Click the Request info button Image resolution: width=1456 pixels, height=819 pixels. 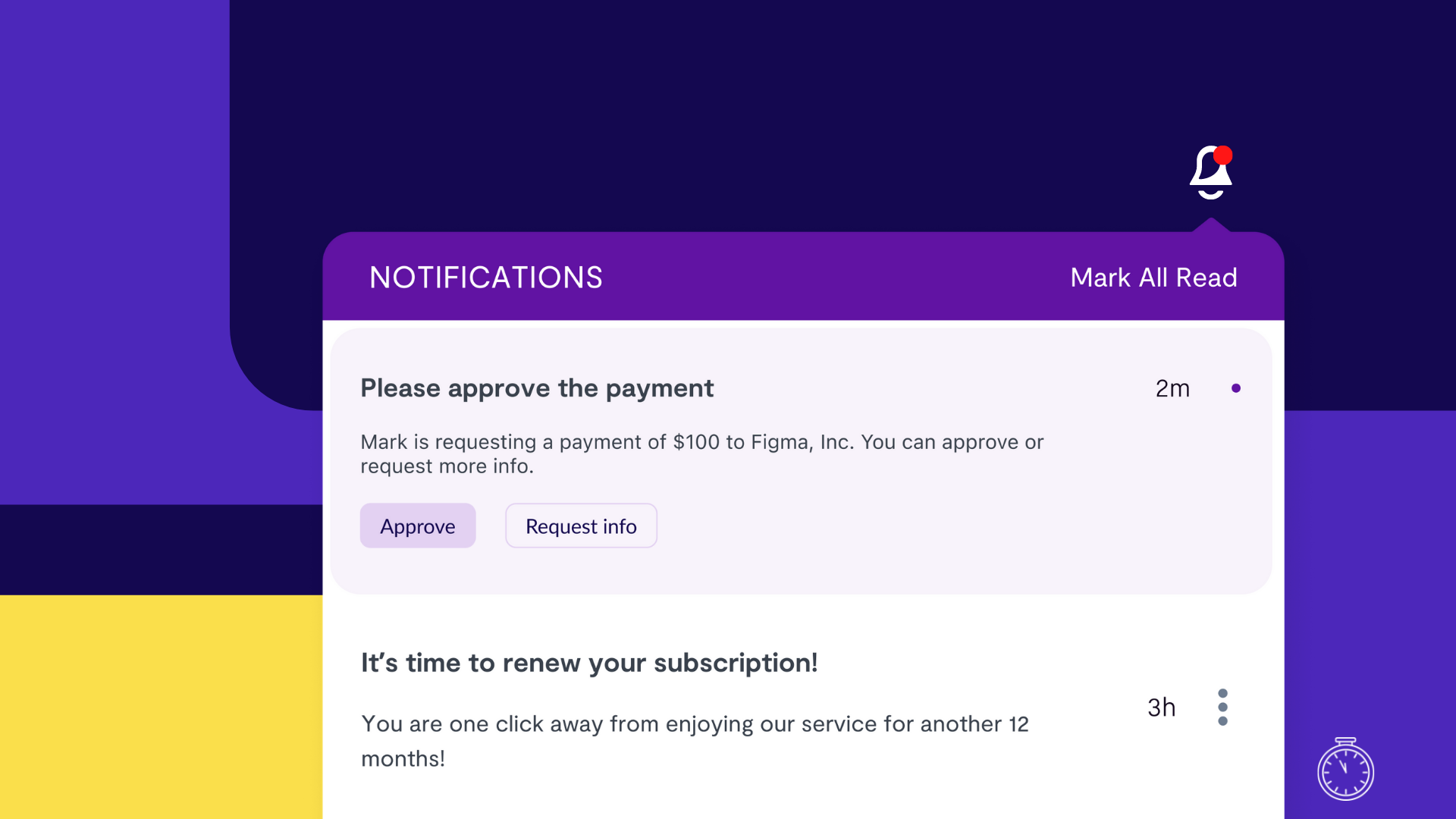[581, 526]
